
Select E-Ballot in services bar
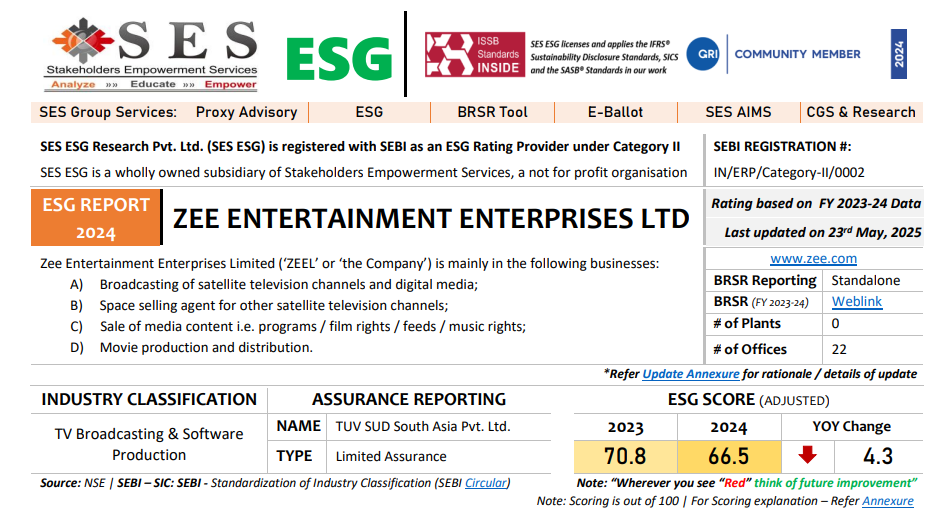(615, 113)
